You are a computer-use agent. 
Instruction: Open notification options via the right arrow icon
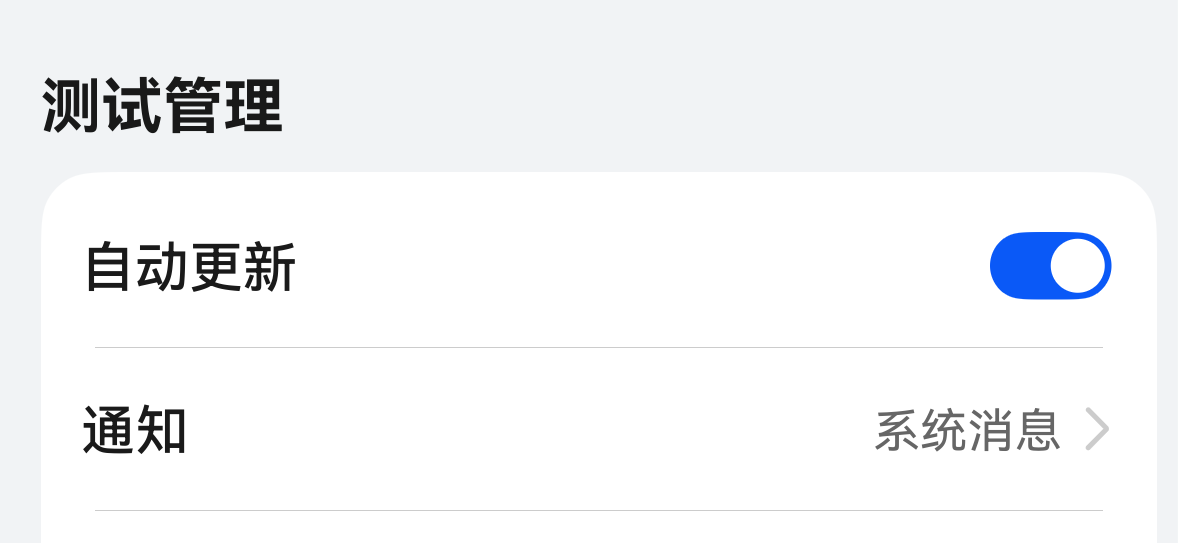1097,431
